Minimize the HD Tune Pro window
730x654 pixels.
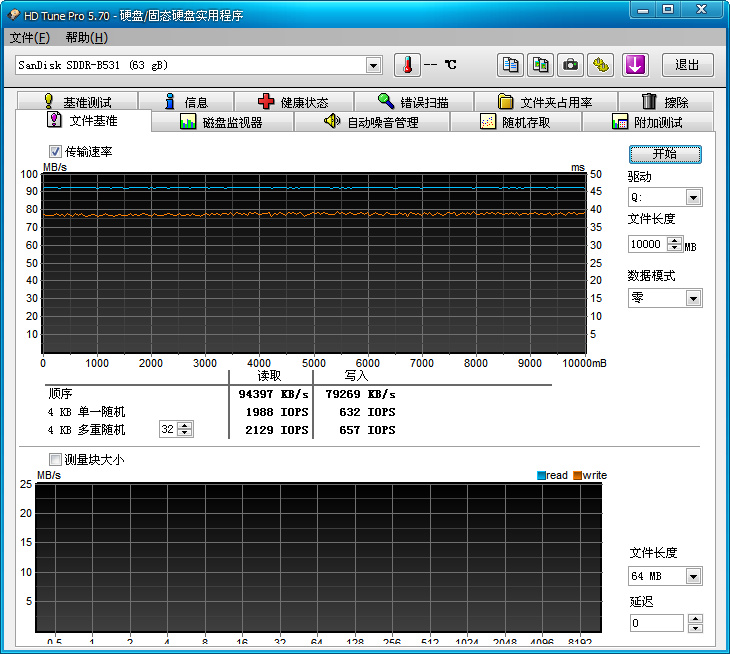[643, 9]
